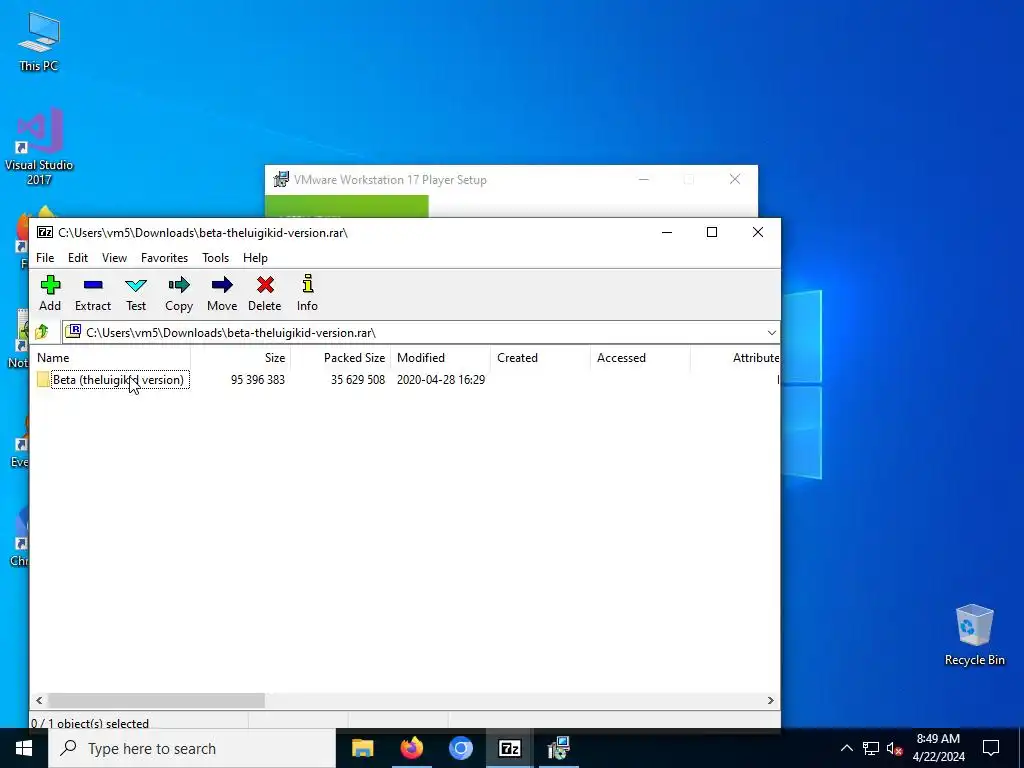
Task: Select the Beta (theluigikid version) folder icon
Action: coord(43,379)
